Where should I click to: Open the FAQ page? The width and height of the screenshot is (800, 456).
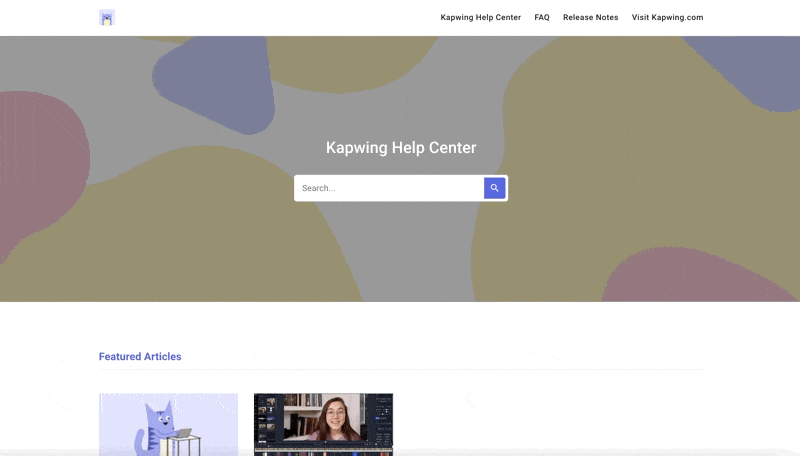[x=542, y=17]
